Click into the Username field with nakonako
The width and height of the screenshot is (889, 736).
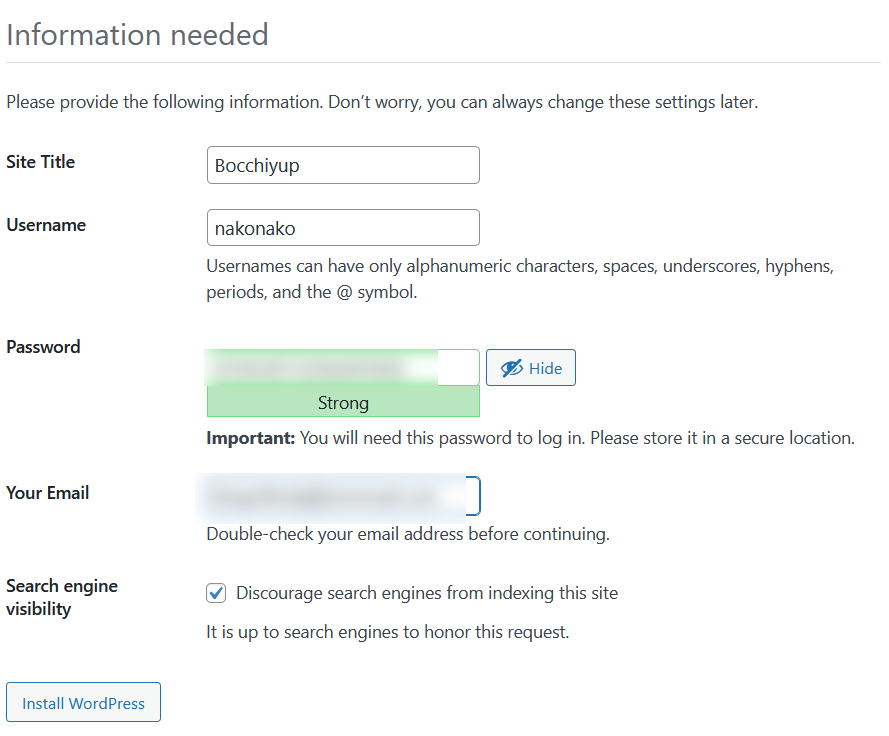[x=343, y=228]
